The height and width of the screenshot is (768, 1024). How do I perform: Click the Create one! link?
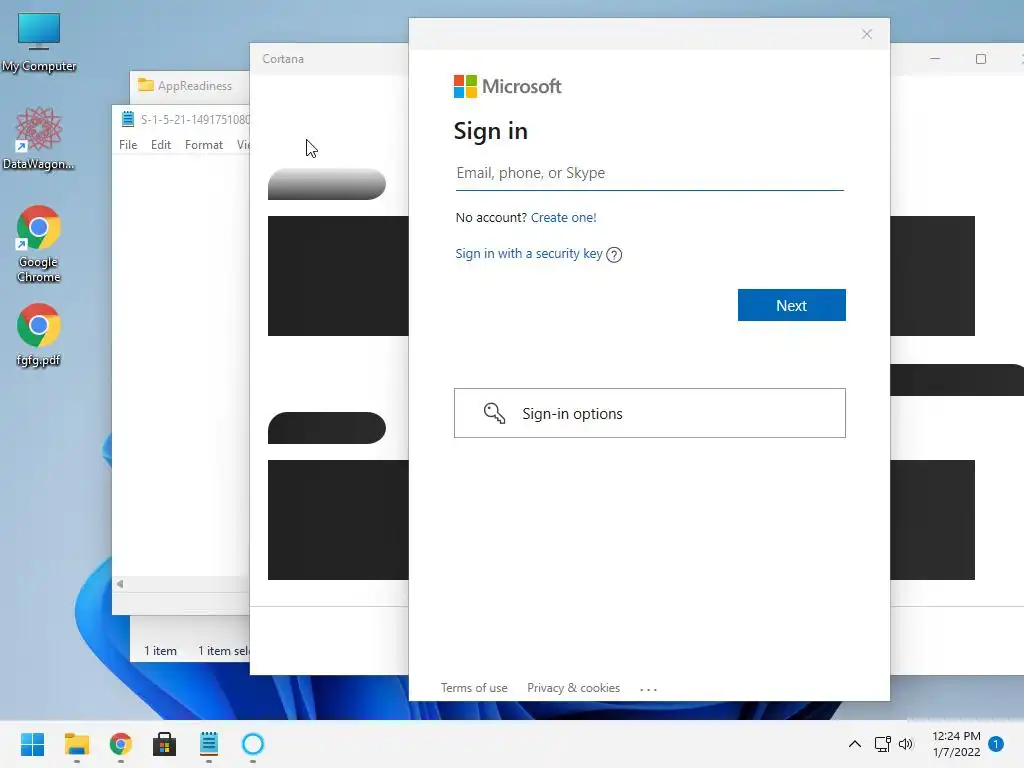pos(563,217)
